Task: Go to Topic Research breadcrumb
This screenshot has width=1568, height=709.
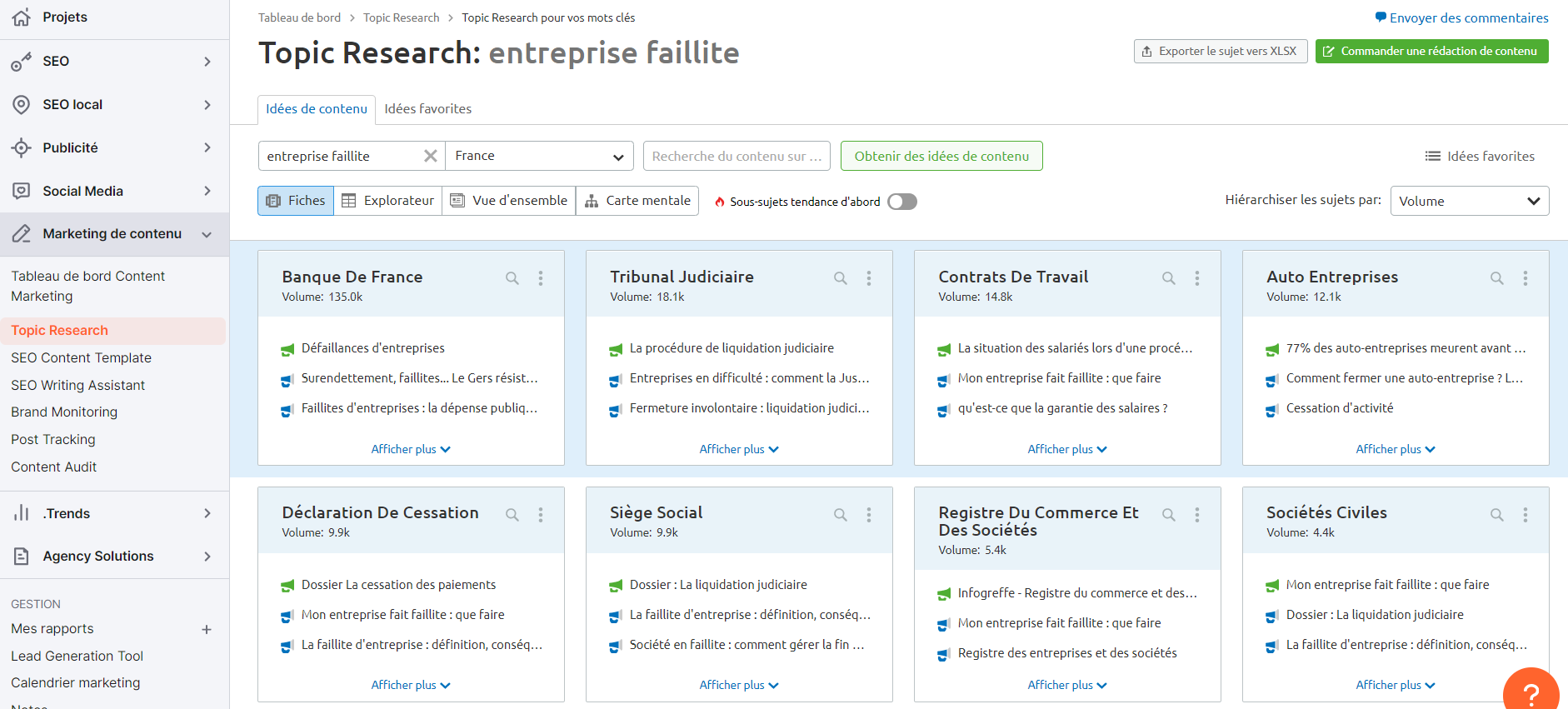Action: 401,17
